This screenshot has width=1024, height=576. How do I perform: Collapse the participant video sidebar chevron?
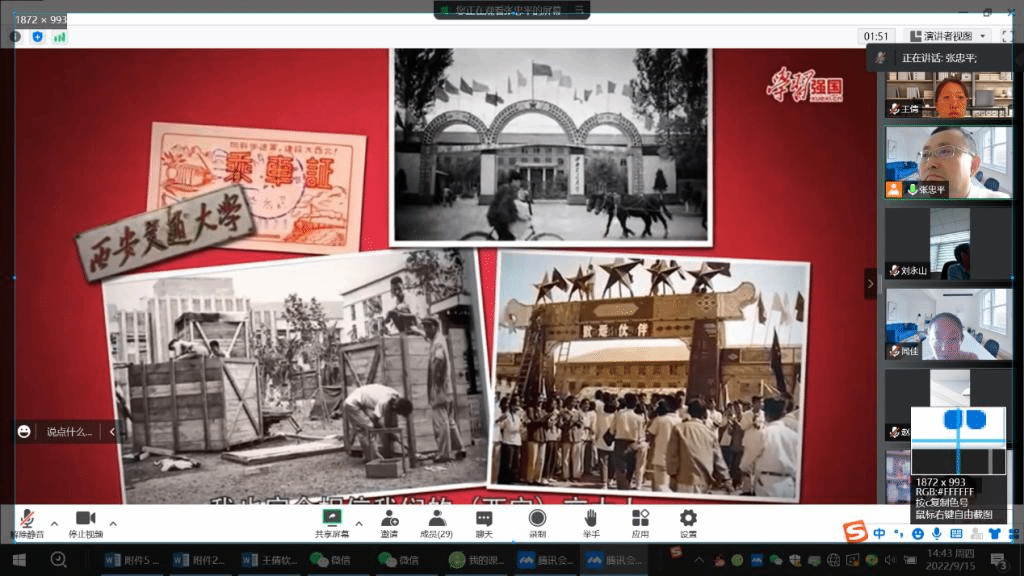870,284
